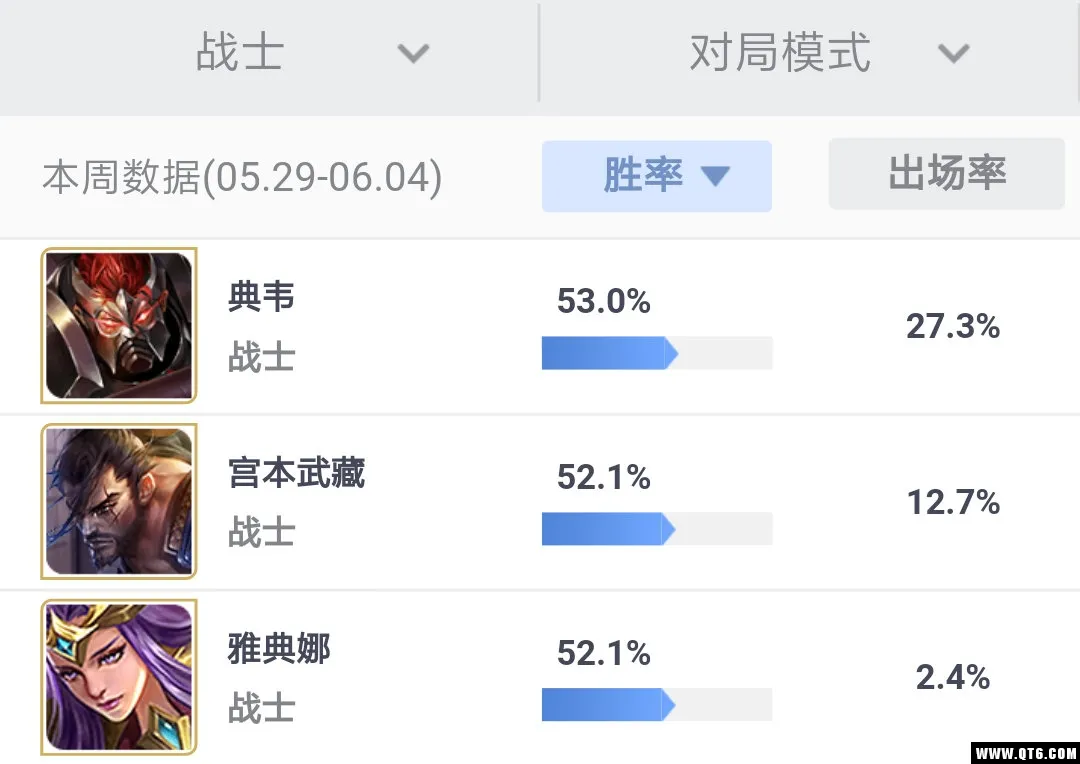
Task: Switch sorting to 出场率
Action: 947,174
